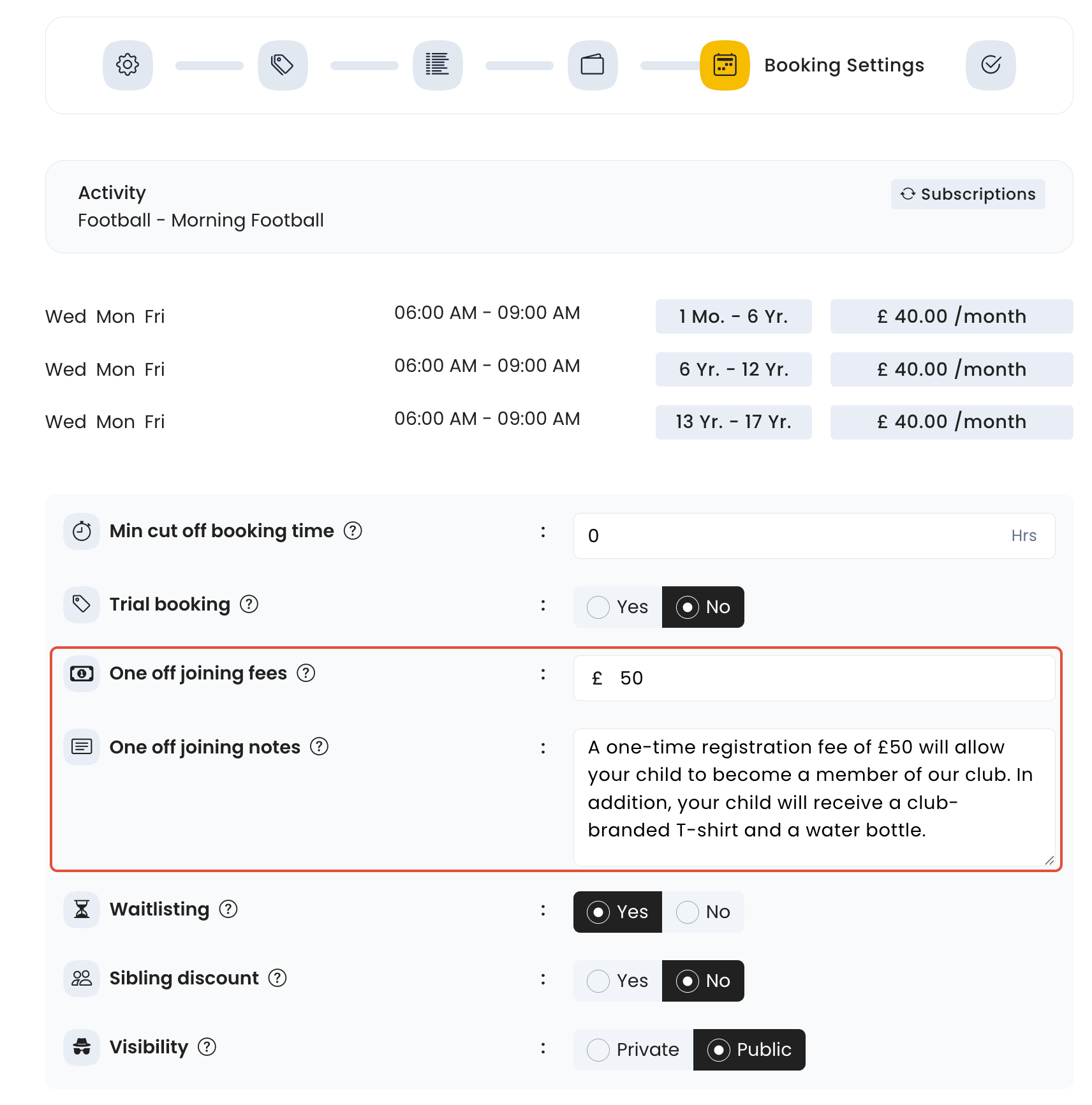
Task: Click the £40.00/month price for 13 Yr. - 17 Yr.
Action: [x=952, y=422]
